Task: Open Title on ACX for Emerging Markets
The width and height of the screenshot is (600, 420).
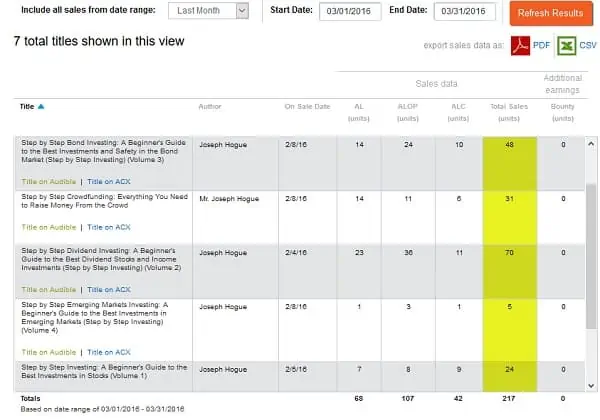Action: pos(109,352)
